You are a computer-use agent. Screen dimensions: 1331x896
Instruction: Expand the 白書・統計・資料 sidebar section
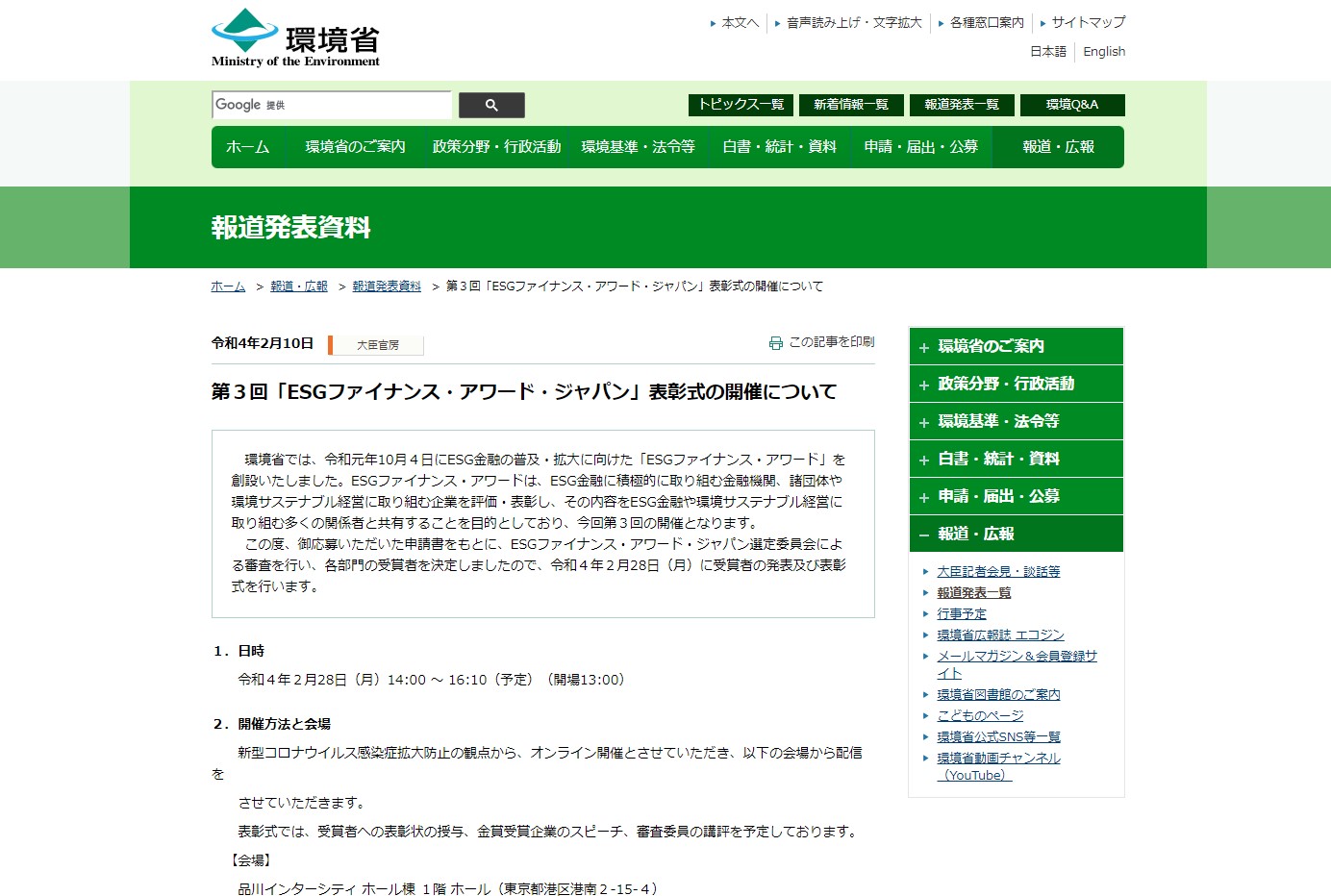1017,459
